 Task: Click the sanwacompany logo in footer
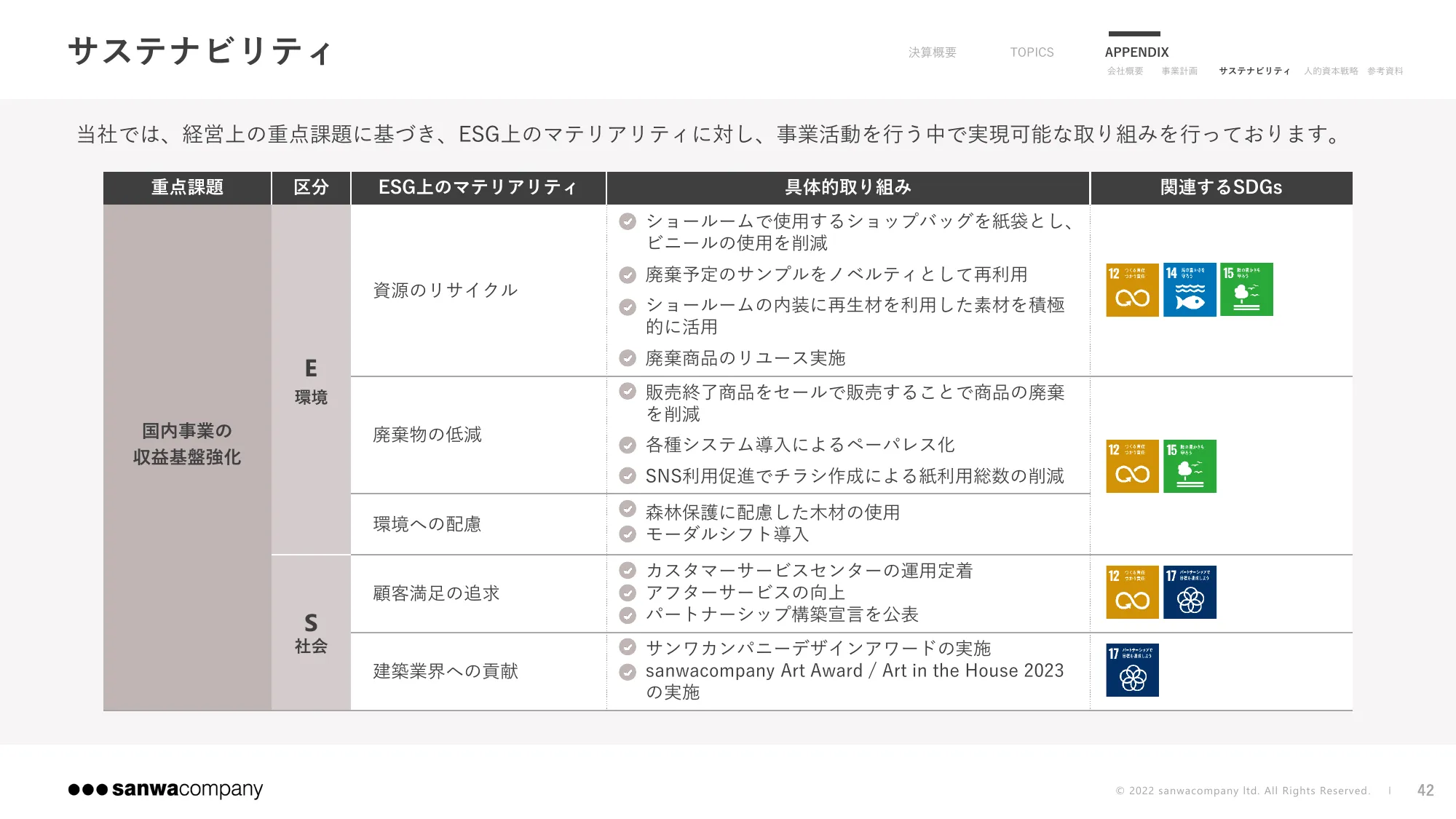[x=165, y=789]
